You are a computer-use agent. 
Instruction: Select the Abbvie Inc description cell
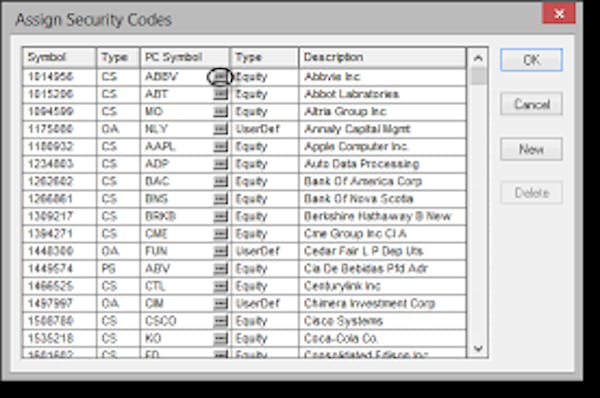click(383, 77)
